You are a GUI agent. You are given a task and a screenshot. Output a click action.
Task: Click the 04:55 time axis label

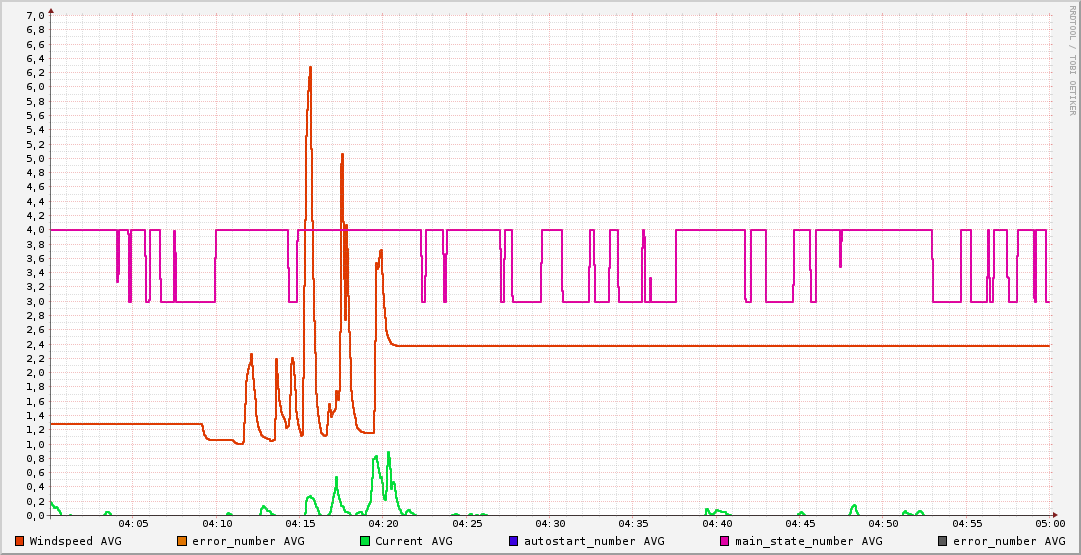click(x=967, y=524)
